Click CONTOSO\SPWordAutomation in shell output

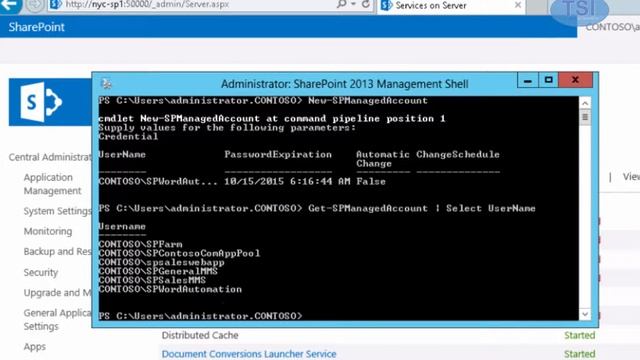(x=170, y=289)
